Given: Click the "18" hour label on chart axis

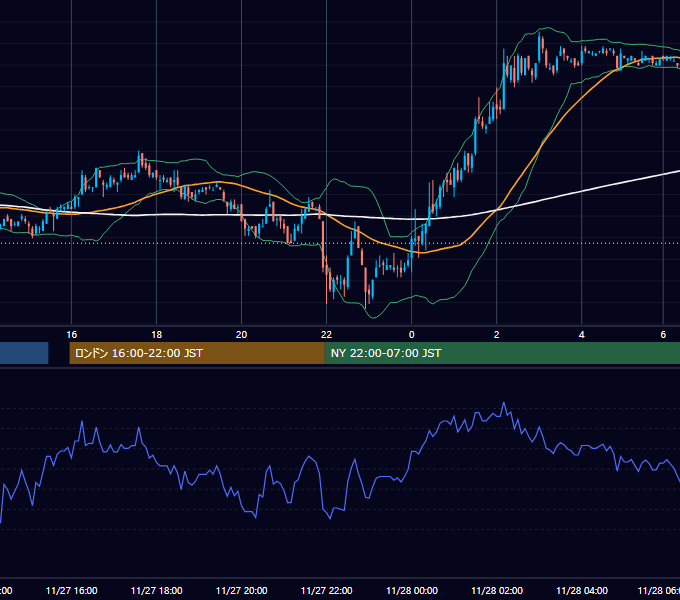Looking at the screenshot, I should pos(157,335).
